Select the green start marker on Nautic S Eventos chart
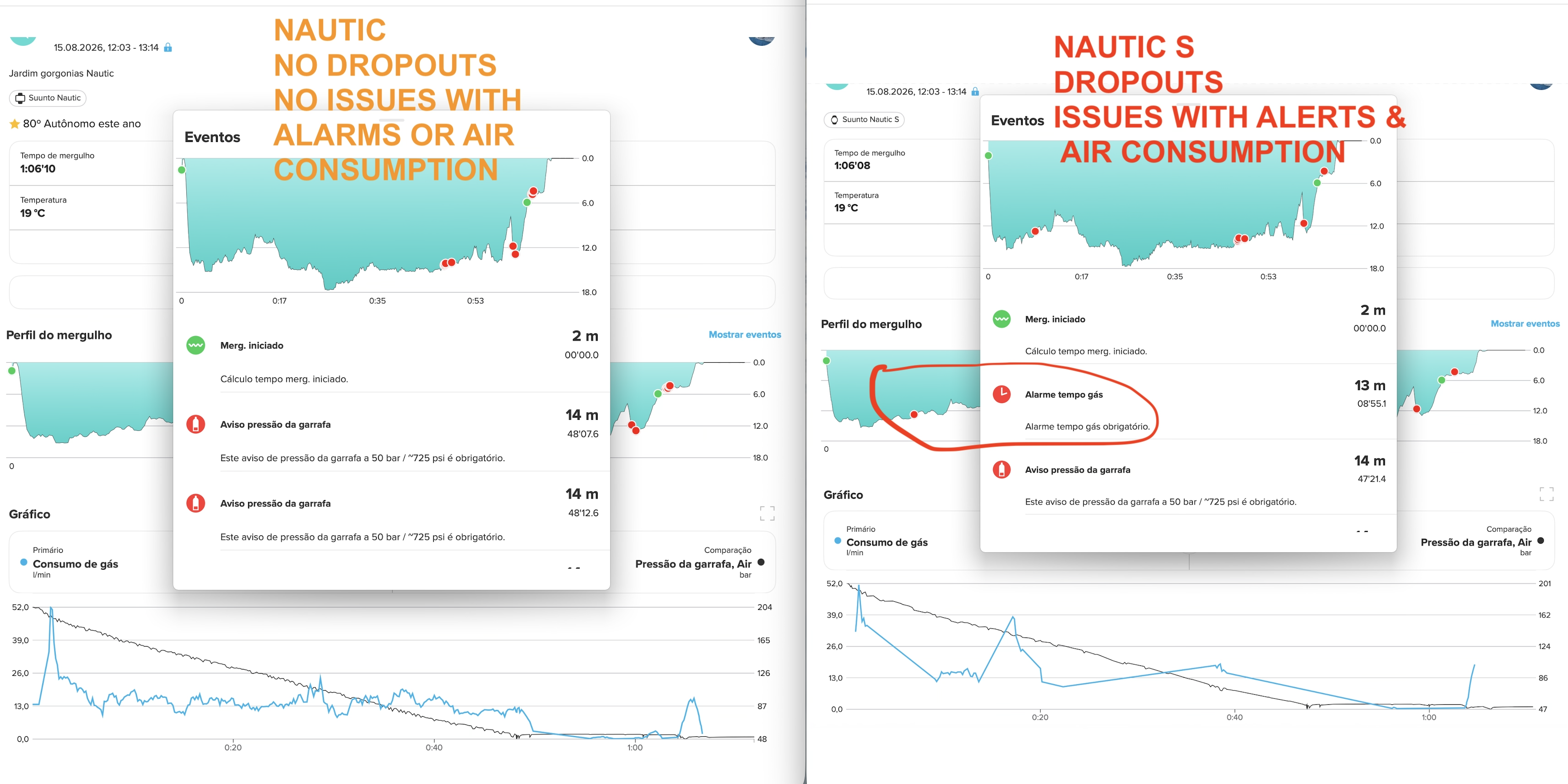Viewport: 1568px width, 784px height. 988,155
